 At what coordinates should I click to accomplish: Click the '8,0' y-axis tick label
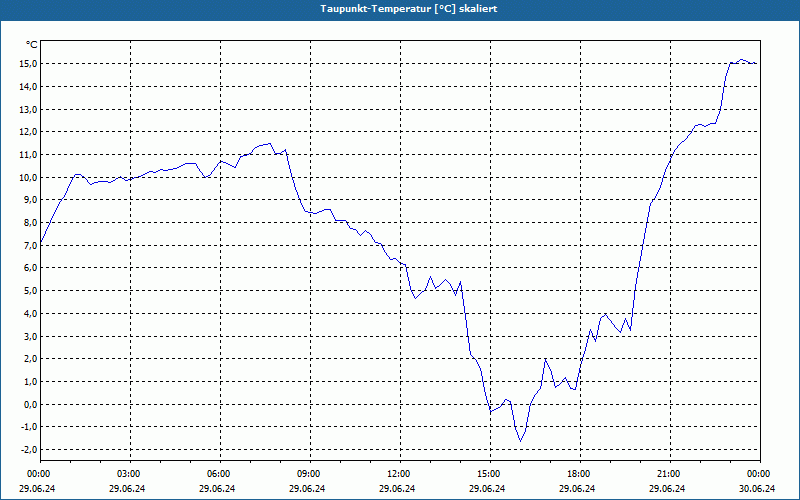(x=30, y=222)
